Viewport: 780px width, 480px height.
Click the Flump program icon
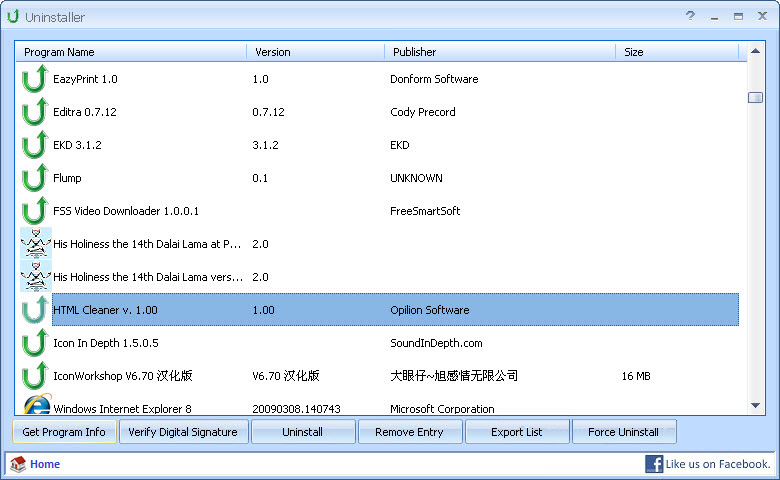(x=35, y=178)
